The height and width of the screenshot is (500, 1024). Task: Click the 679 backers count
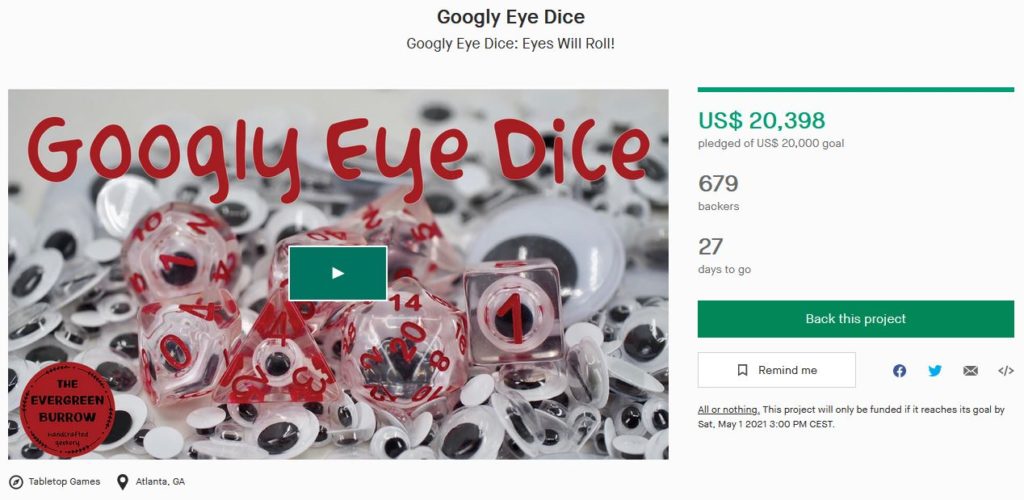[x=718, y=184]
